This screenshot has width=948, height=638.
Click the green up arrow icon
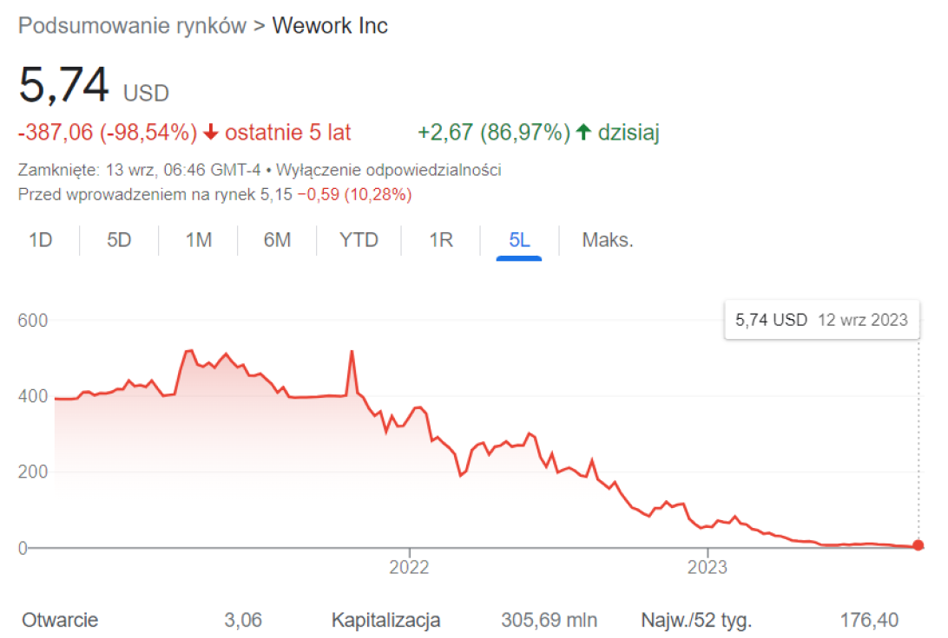pos(583,132)
